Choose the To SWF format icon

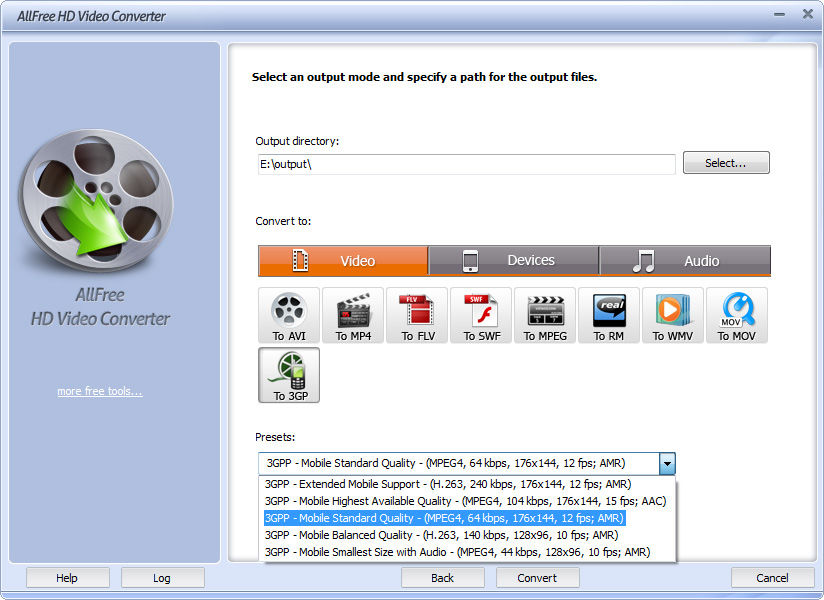[481, 315]
